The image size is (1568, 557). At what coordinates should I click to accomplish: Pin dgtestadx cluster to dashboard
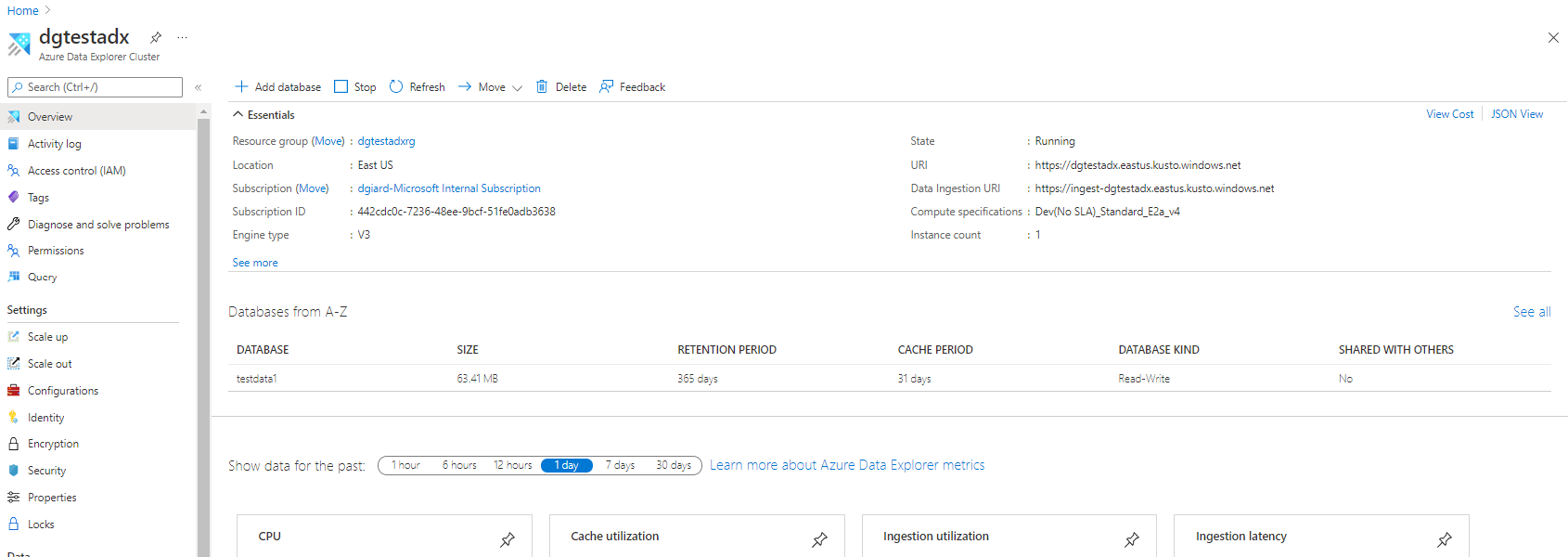(156, 38)
